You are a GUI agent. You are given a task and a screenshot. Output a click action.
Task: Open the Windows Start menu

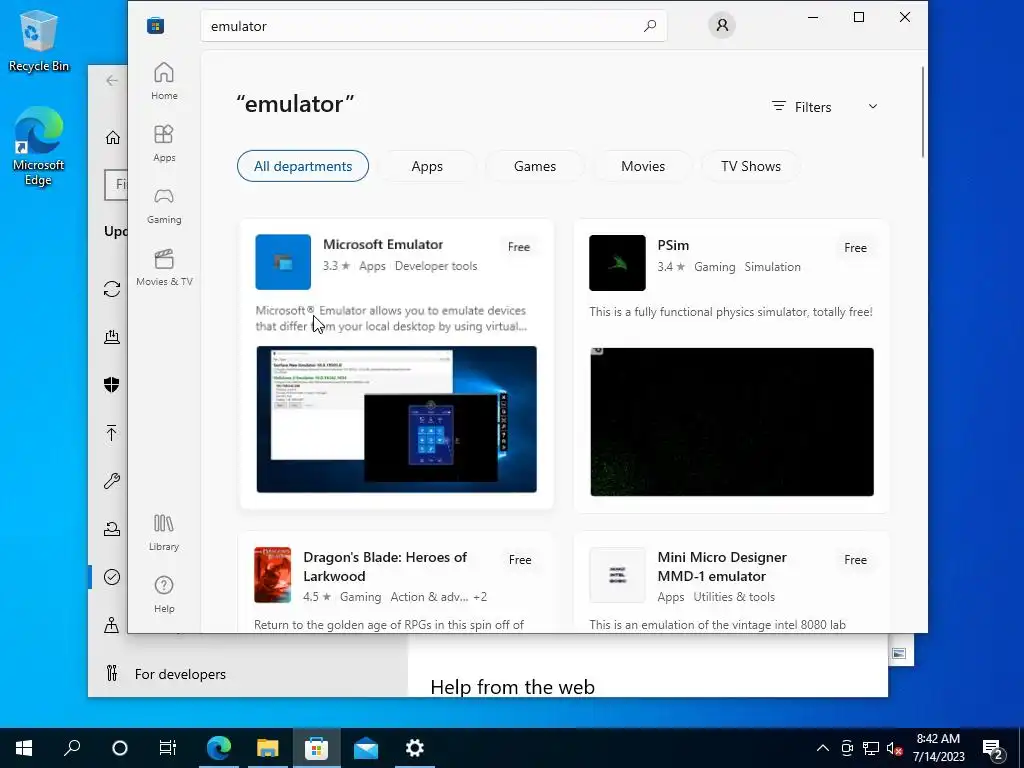tap(24, 748)
